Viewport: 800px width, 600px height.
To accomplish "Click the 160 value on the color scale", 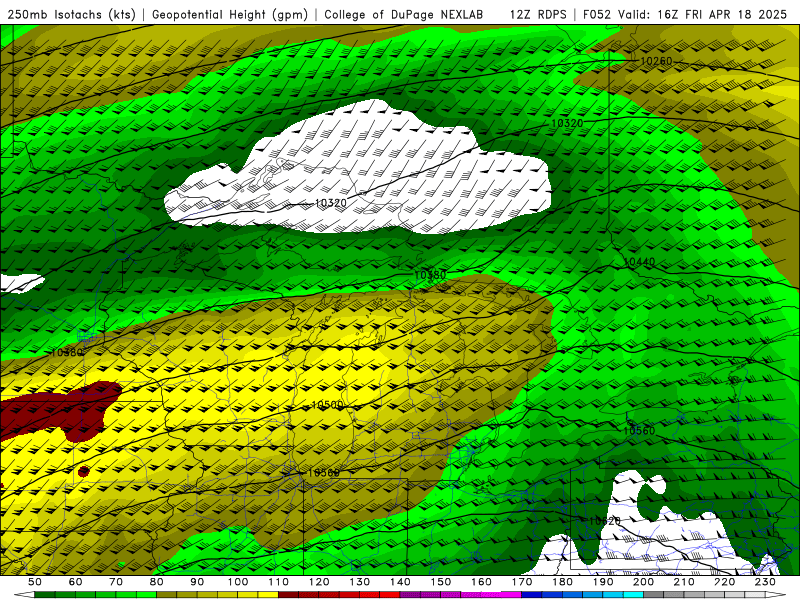I will coord(481,582).
